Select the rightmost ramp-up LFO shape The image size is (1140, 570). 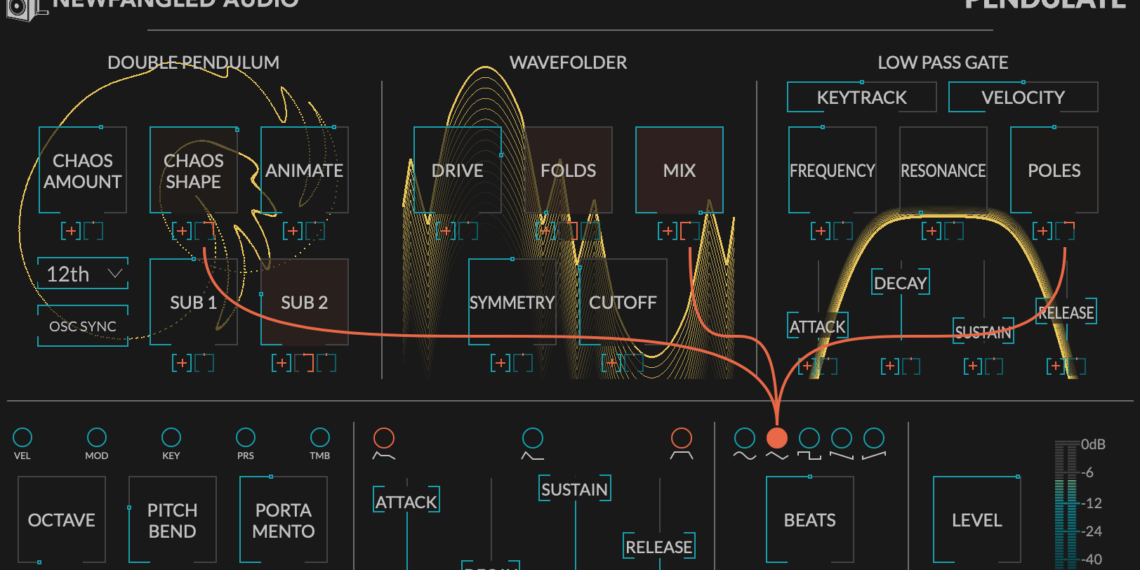click(x=874, y=438)
